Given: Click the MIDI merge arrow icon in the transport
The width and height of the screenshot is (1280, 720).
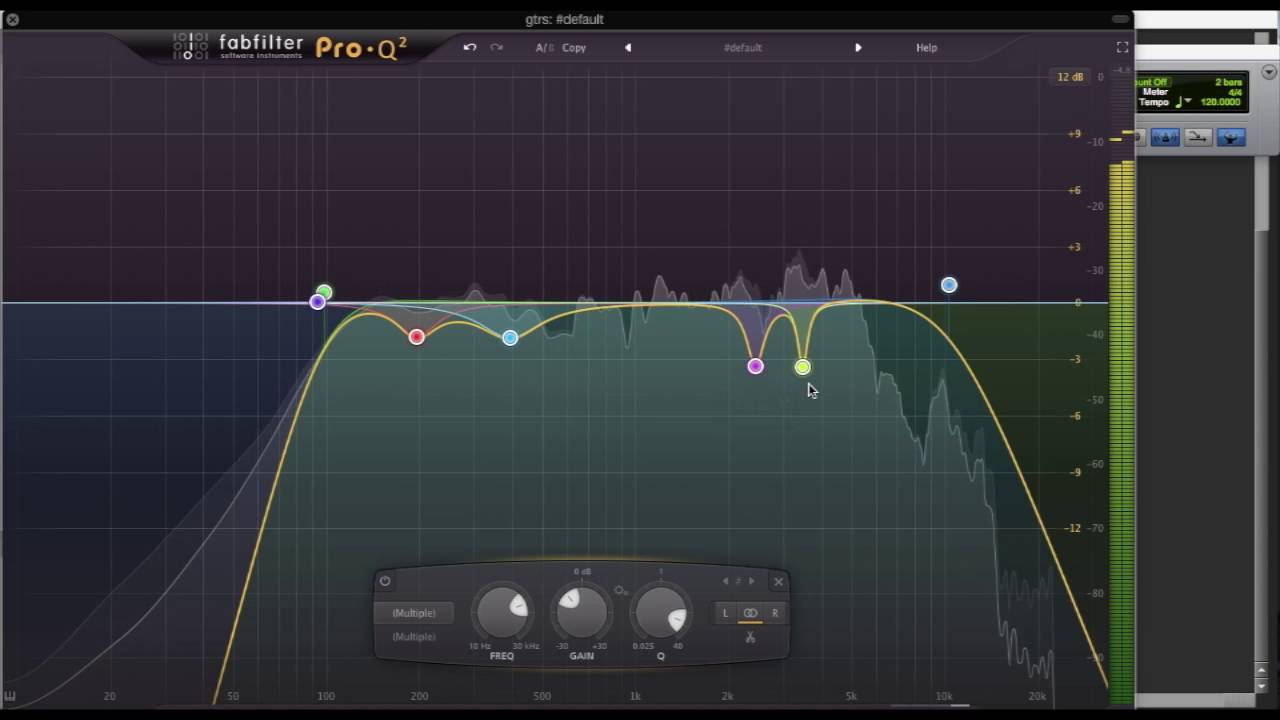Looking at the screenshot, I should (1197, 137).
